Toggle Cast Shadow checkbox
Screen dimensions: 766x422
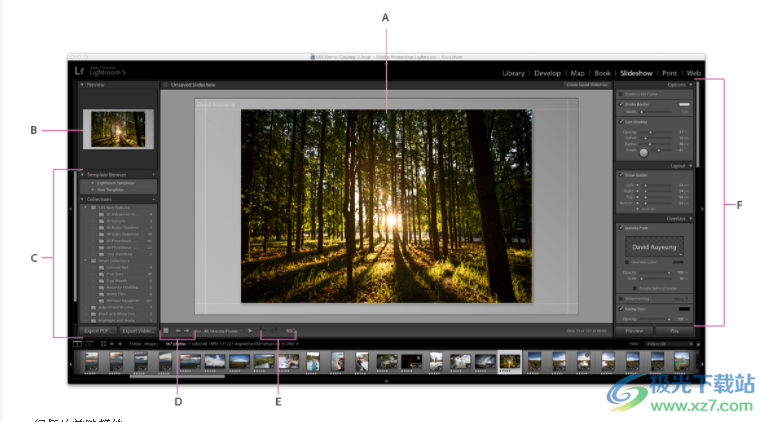tap(621, 122)
